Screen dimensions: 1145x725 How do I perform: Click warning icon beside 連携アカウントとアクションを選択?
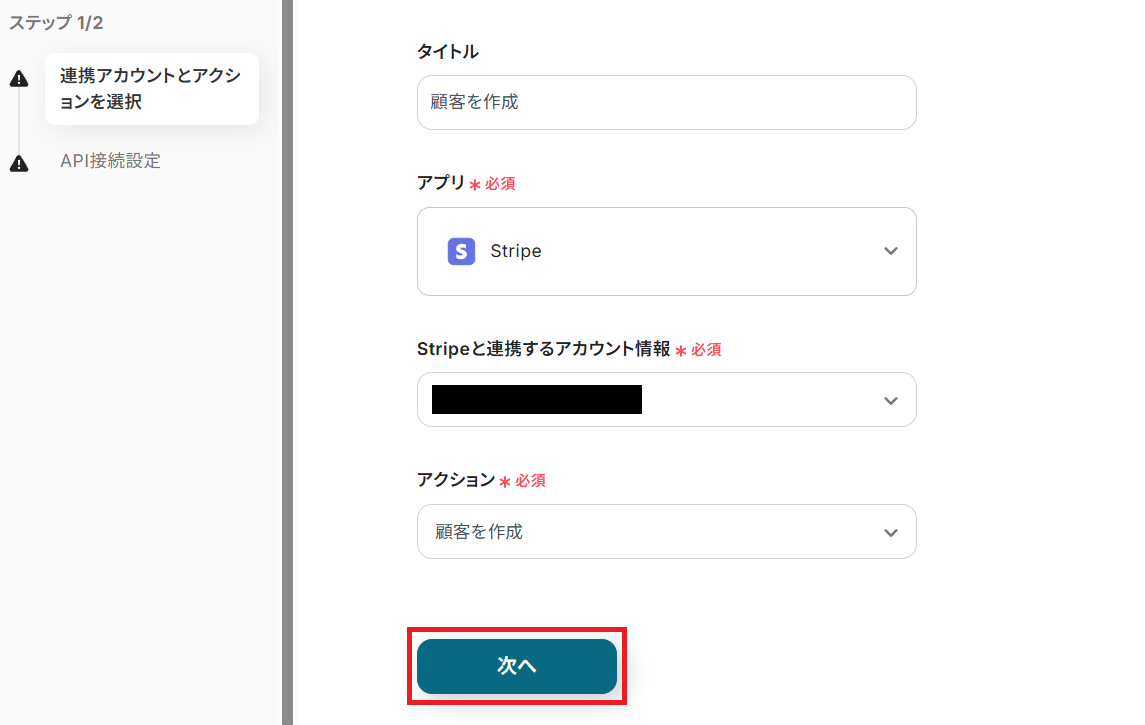click(18, 80)
